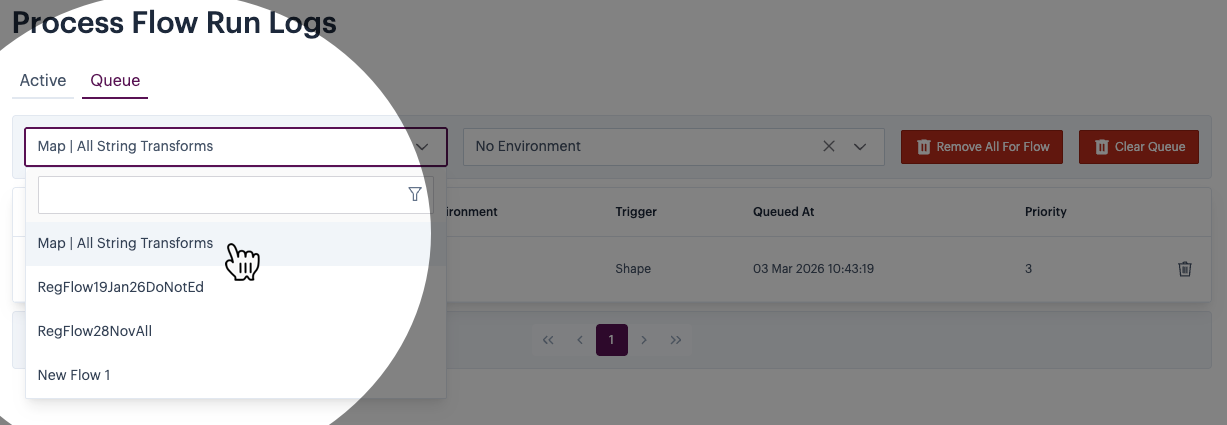1227x425 pixels.
Task: Click the filter funnel icon in dropdown search
Action: [415, 194]
